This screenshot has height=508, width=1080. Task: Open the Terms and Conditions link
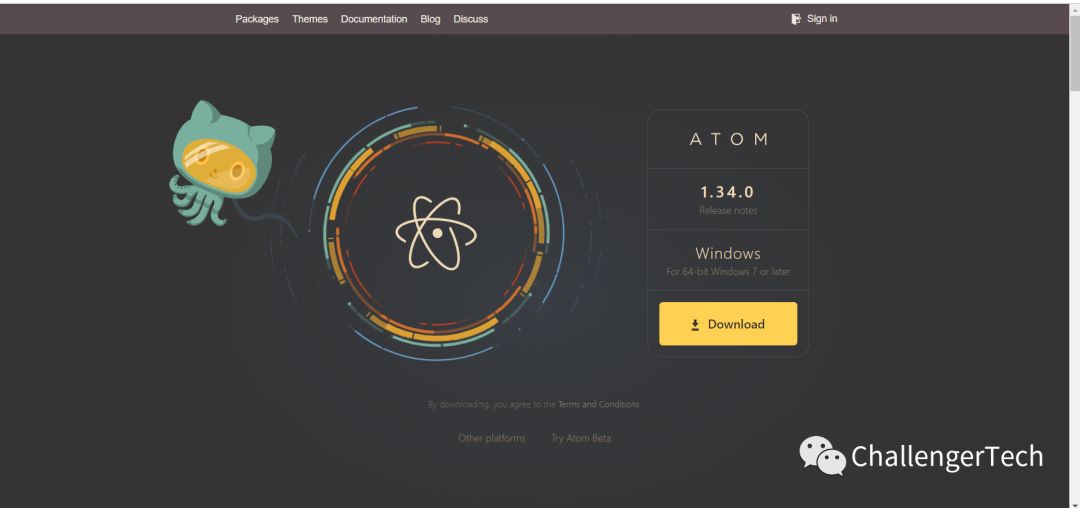pyautogui.click(x=599, y=404)
